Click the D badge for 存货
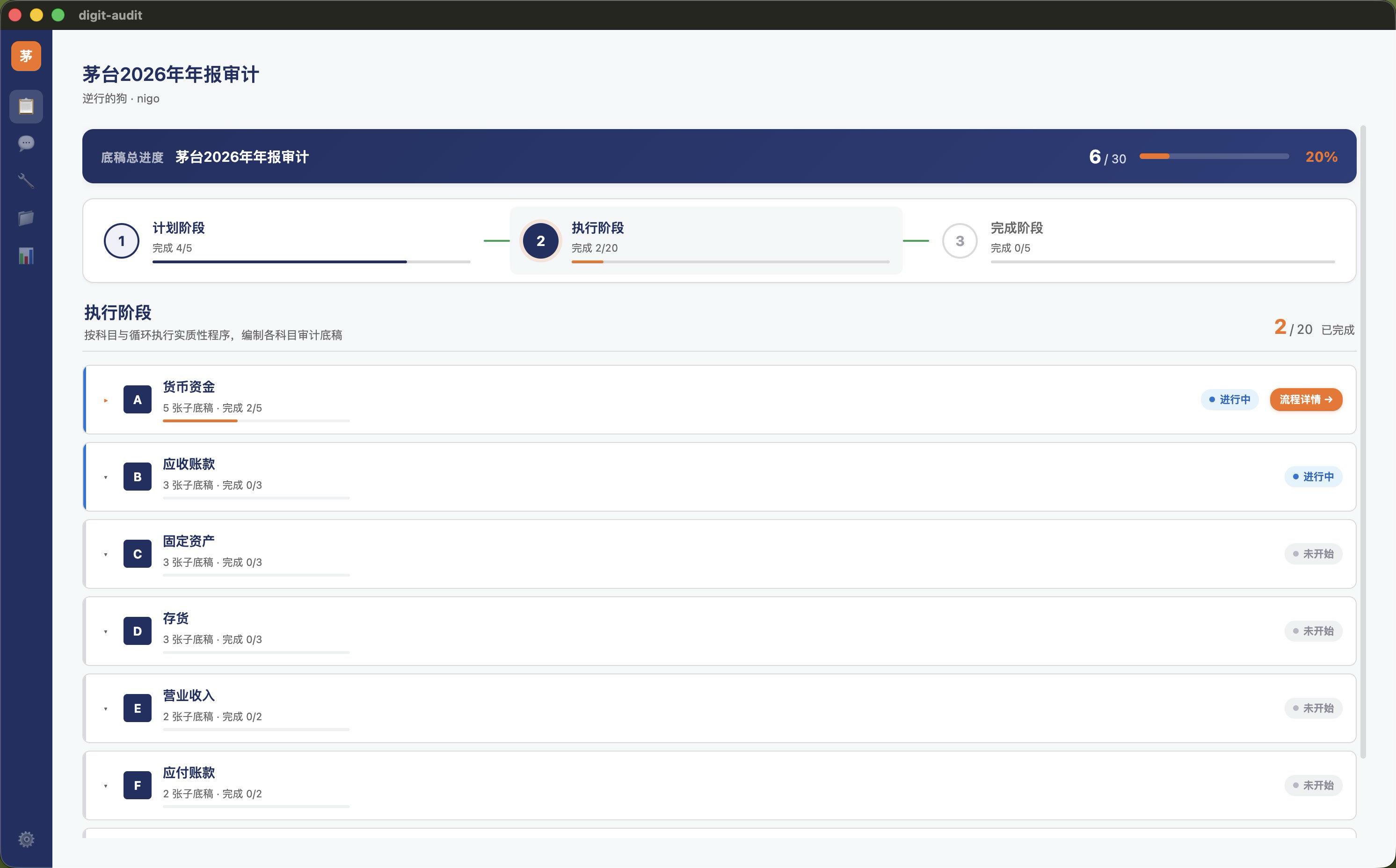1396x868 pixels. (137, 631)
